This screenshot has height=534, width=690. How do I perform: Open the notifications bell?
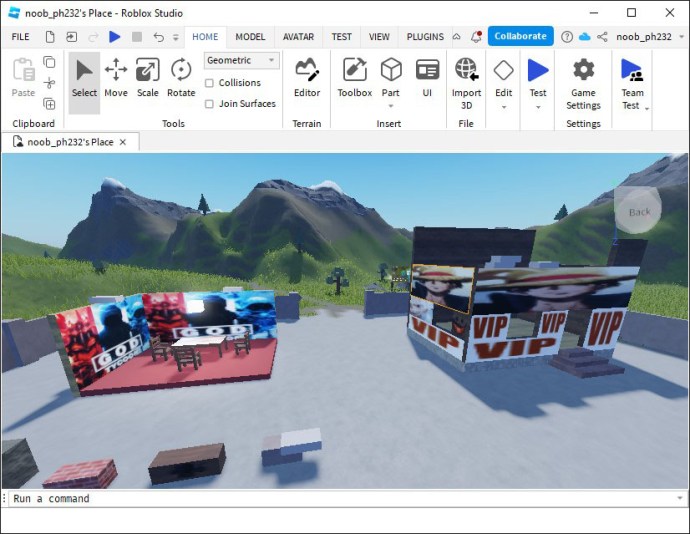[476, 37]
